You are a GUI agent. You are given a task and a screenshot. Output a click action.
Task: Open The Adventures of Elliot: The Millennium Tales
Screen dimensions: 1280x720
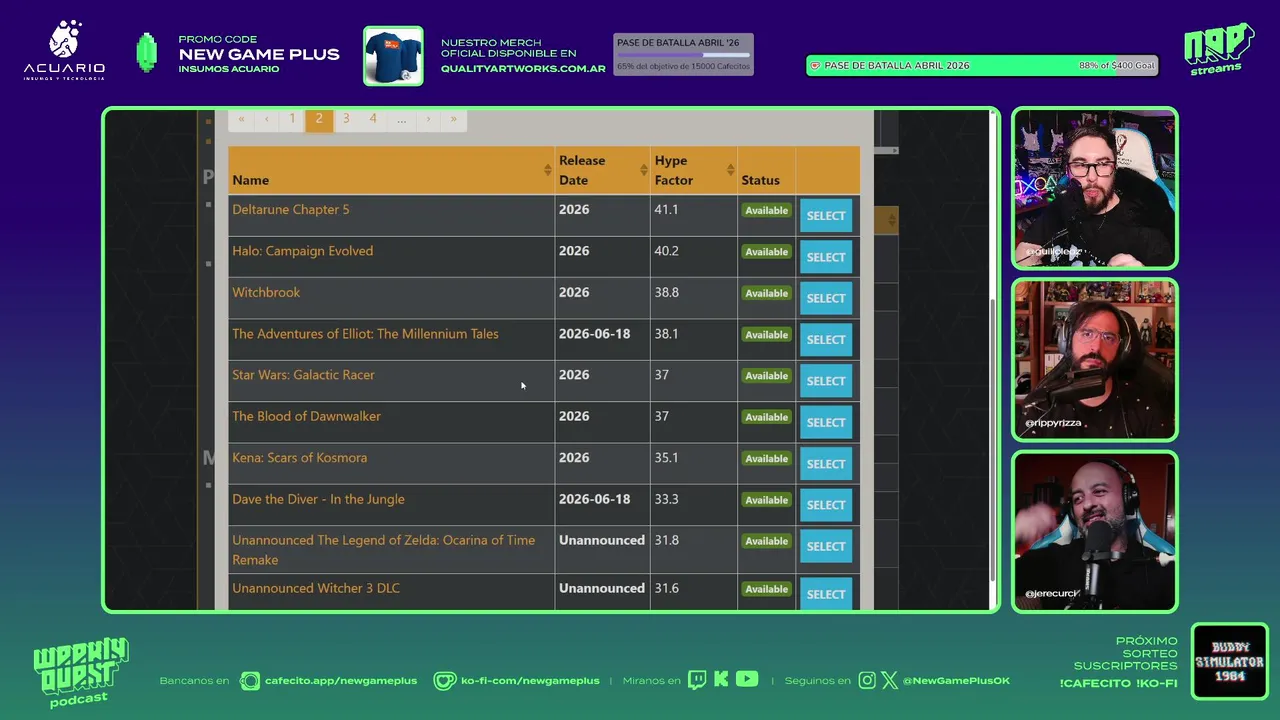[x=365, y=334]
